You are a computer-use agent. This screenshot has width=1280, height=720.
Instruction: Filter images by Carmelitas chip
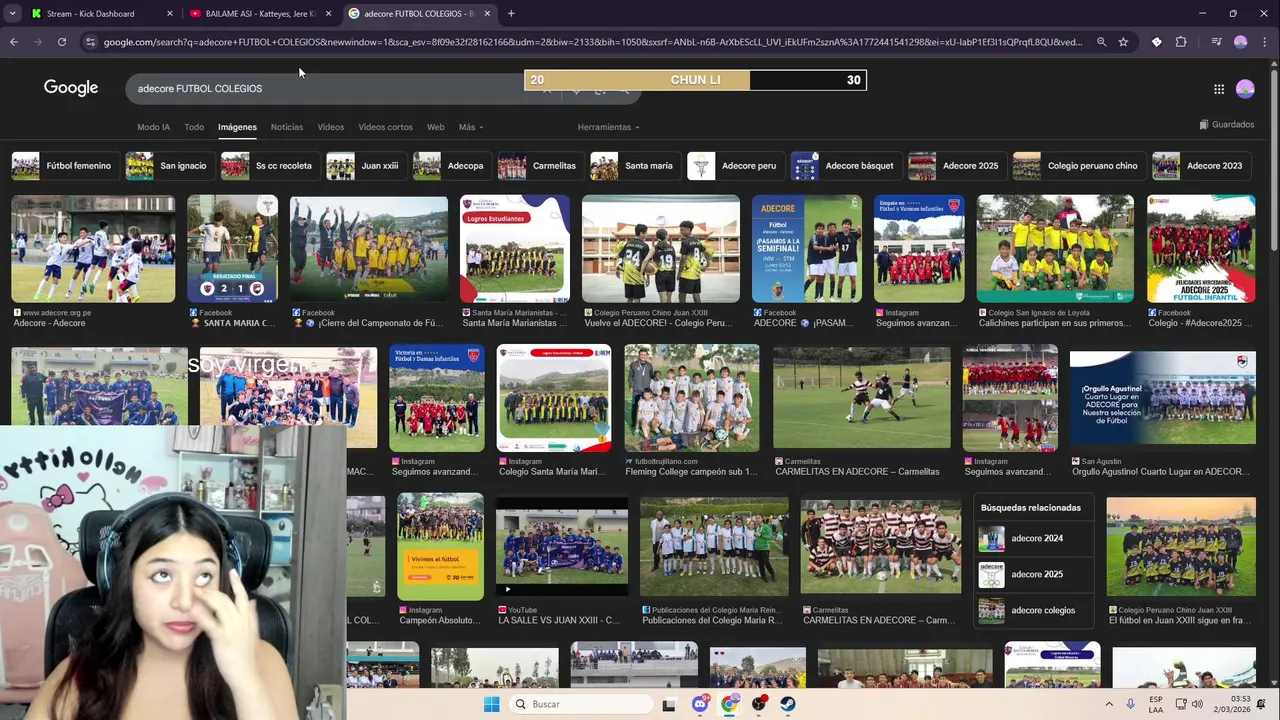539,166
